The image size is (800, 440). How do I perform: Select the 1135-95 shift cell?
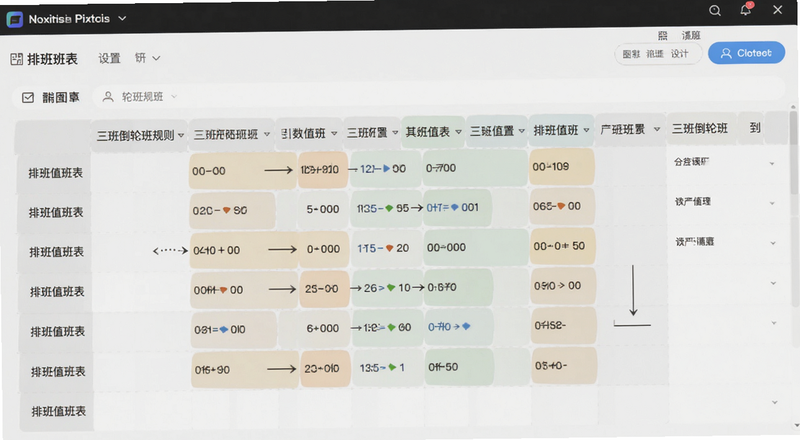pos(386,208)
